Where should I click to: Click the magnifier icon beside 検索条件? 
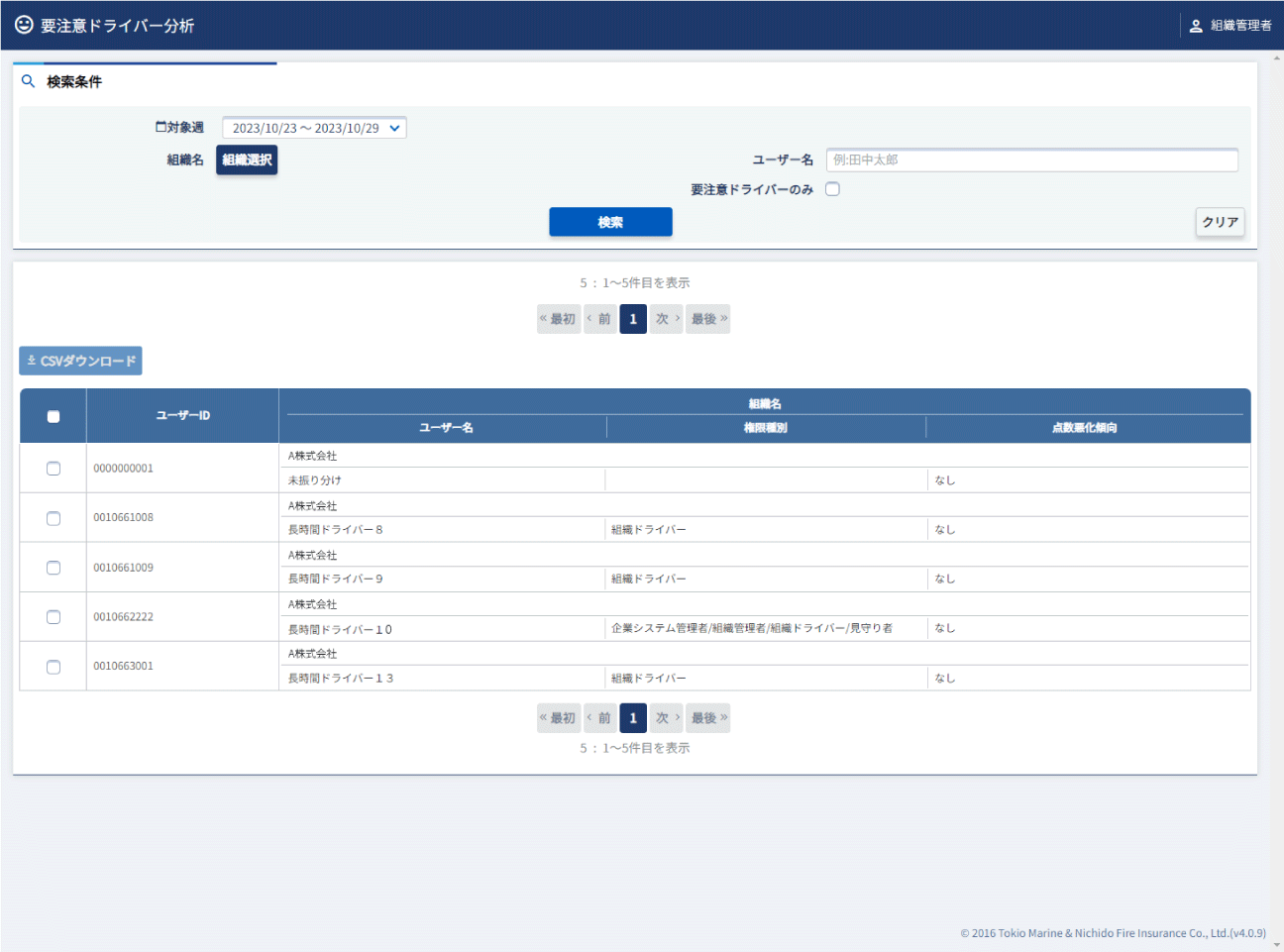[x=29, y=81]
